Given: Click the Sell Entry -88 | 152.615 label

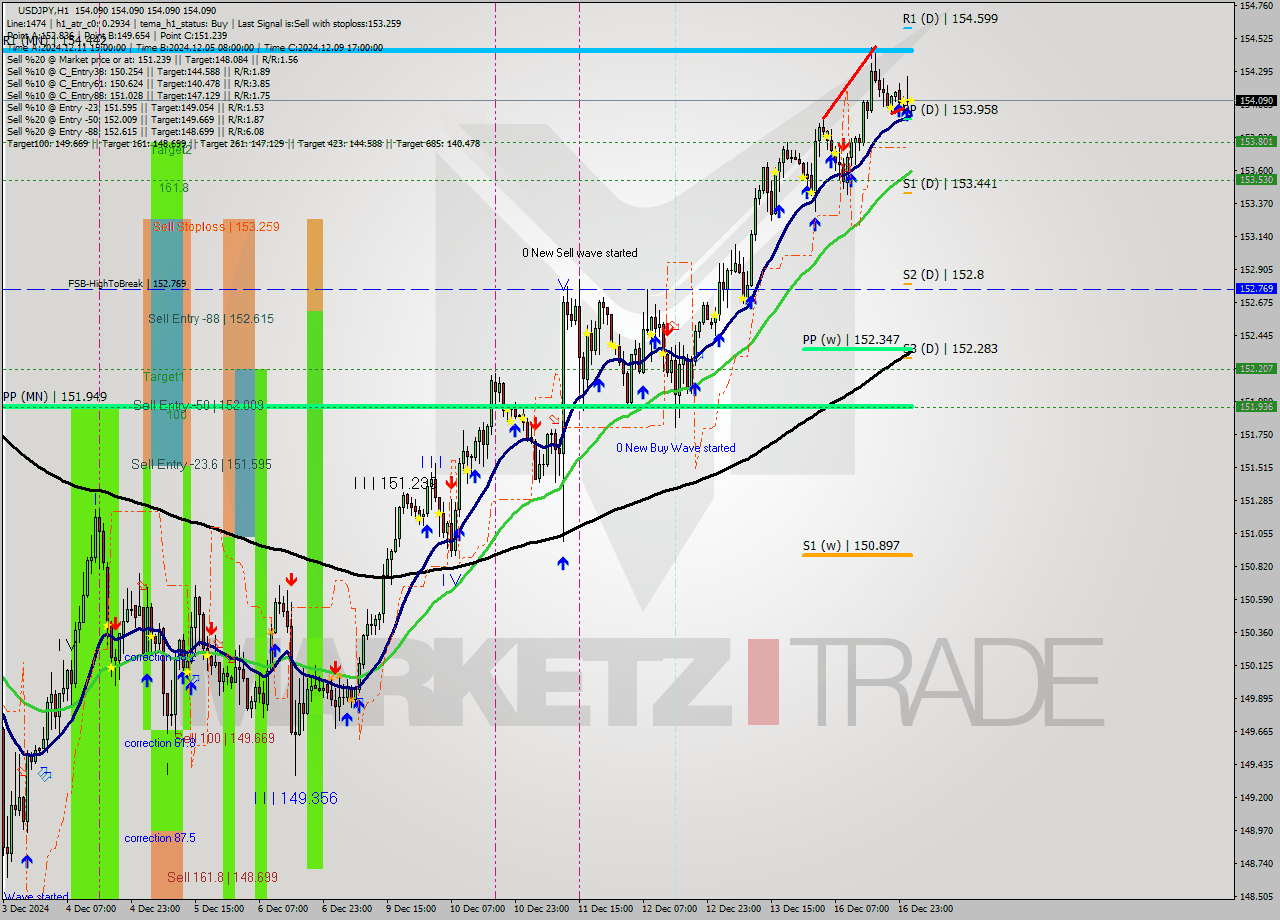Looking at the screenshot, I should (211, 319).
